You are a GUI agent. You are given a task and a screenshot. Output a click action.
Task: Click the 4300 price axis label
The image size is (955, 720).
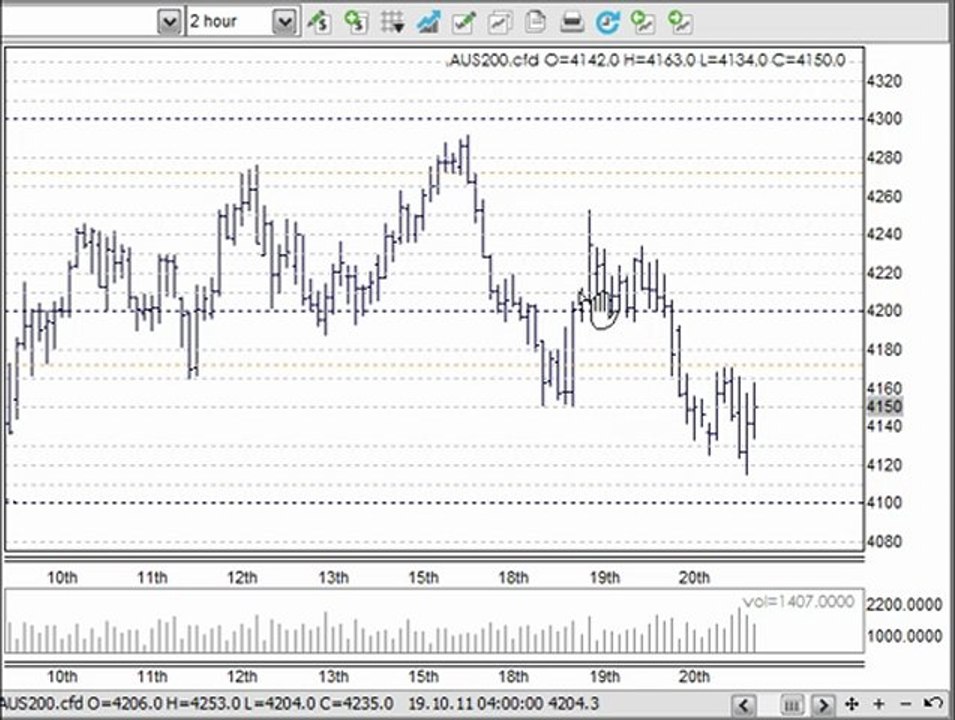[884, 119]
